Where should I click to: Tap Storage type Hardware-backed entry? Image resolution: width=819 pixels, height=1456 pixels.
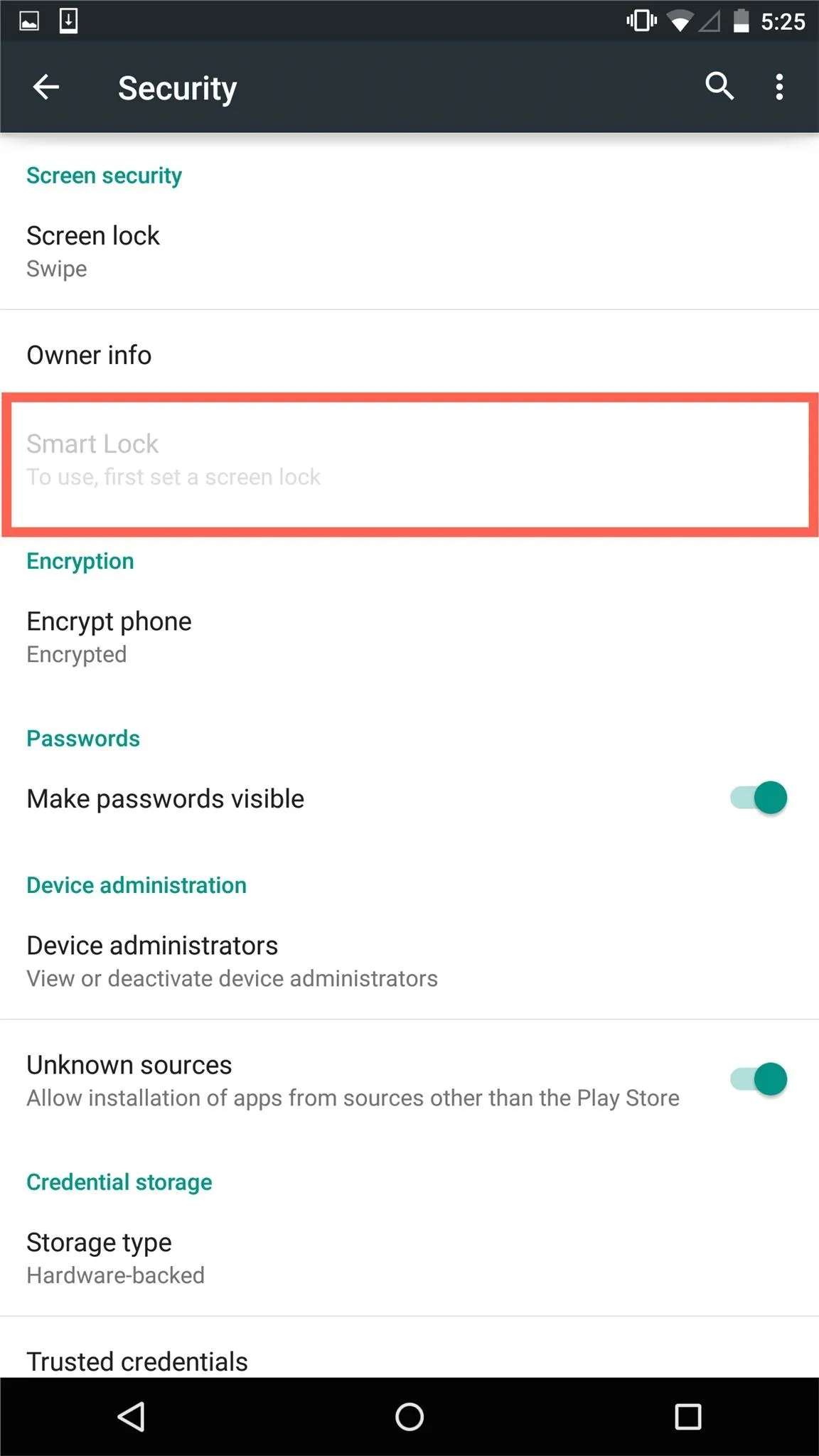(x=409, y=1258)
